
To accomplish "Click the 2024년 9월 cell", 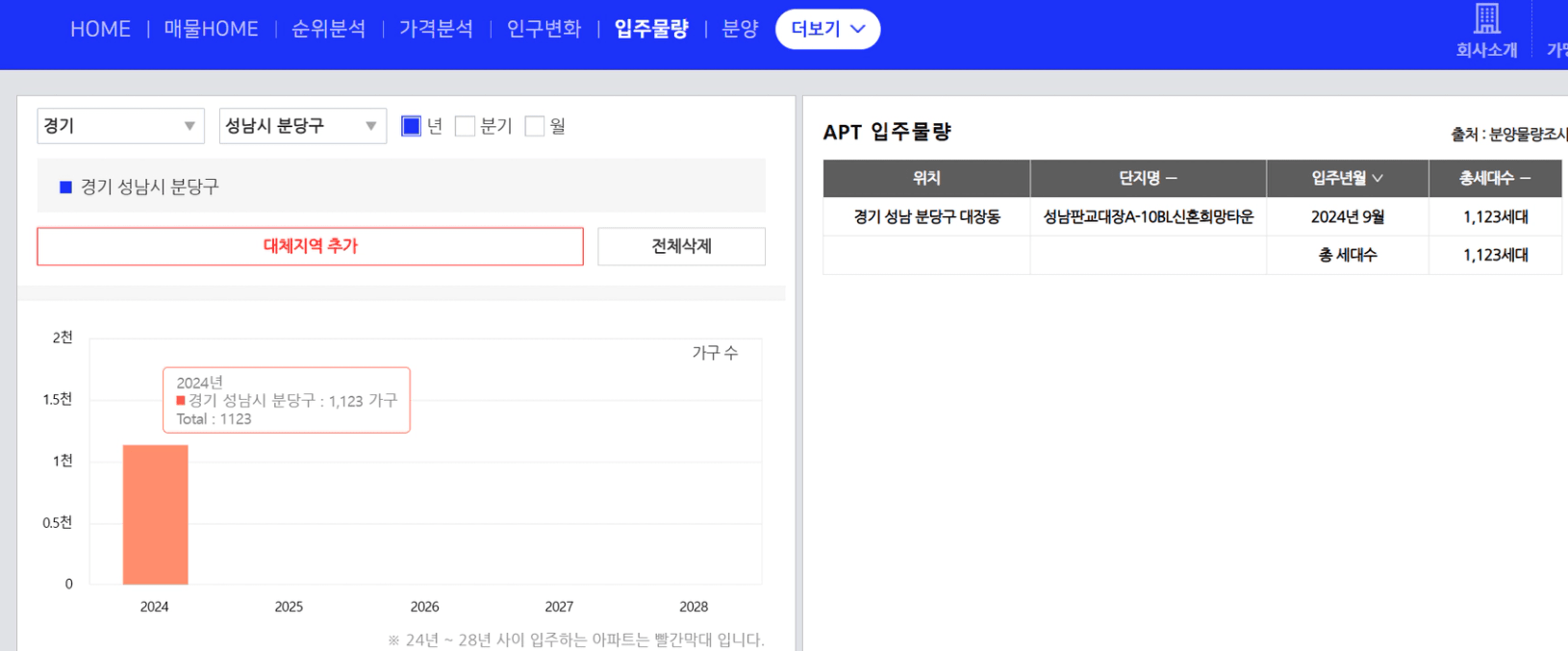I will [1347, 217].
